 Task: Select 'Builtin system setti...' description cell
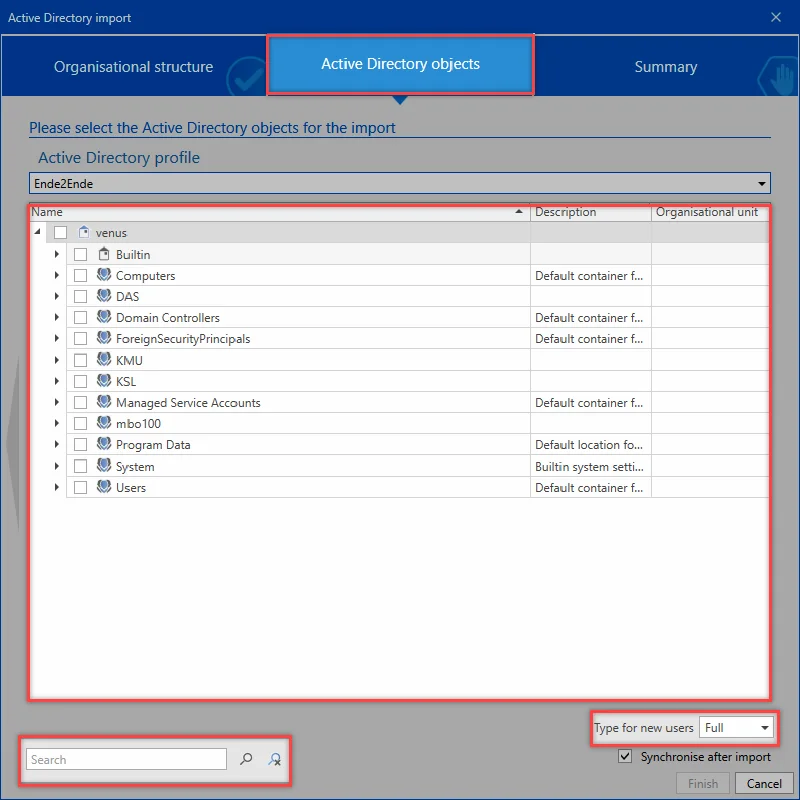coord(591,466)
